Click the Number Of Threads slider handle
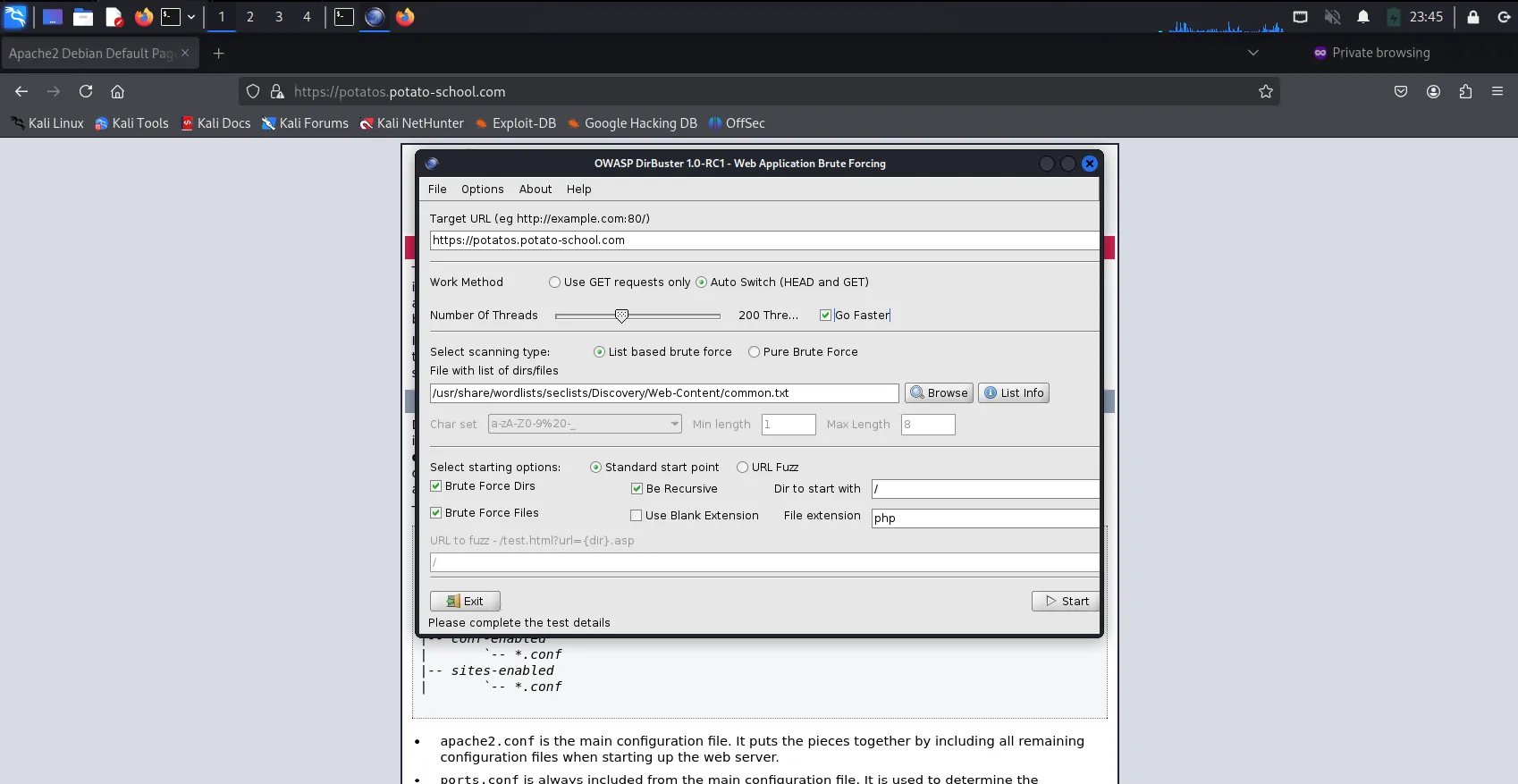1518x784 pixels. [621, 316]
